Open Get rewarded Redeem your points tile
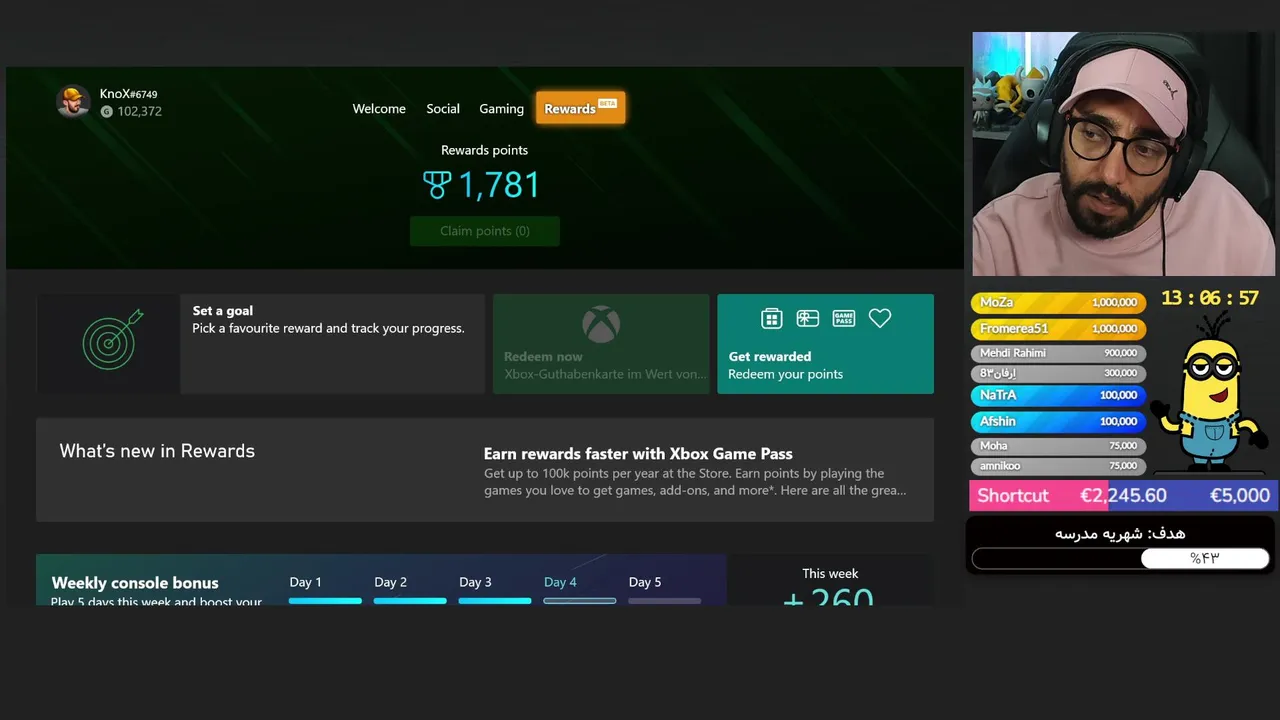Screen dimensions: 1280x720 tap(826, 343)
